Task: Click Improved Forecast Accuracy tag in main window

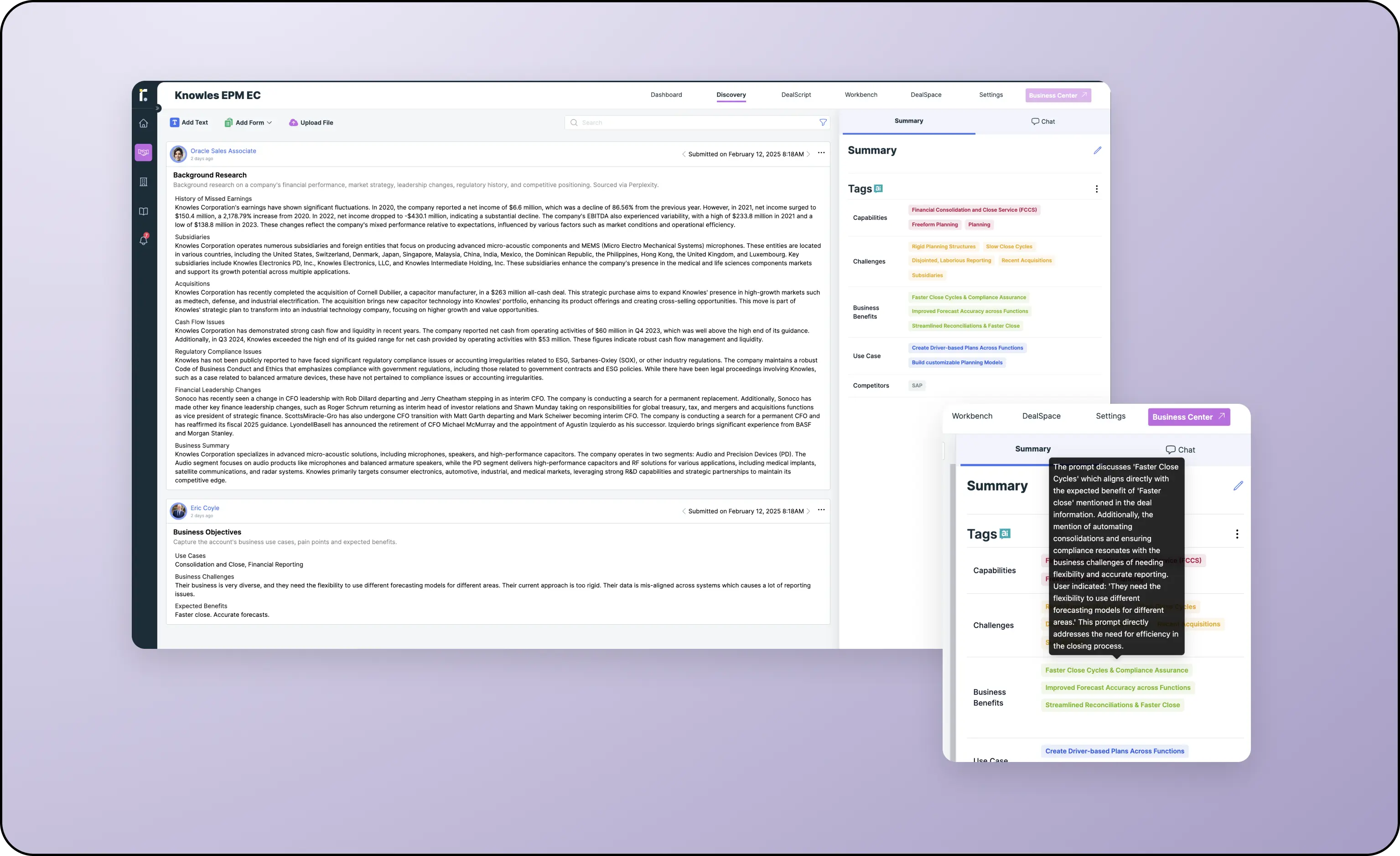Action: click(x=970, y=311)
